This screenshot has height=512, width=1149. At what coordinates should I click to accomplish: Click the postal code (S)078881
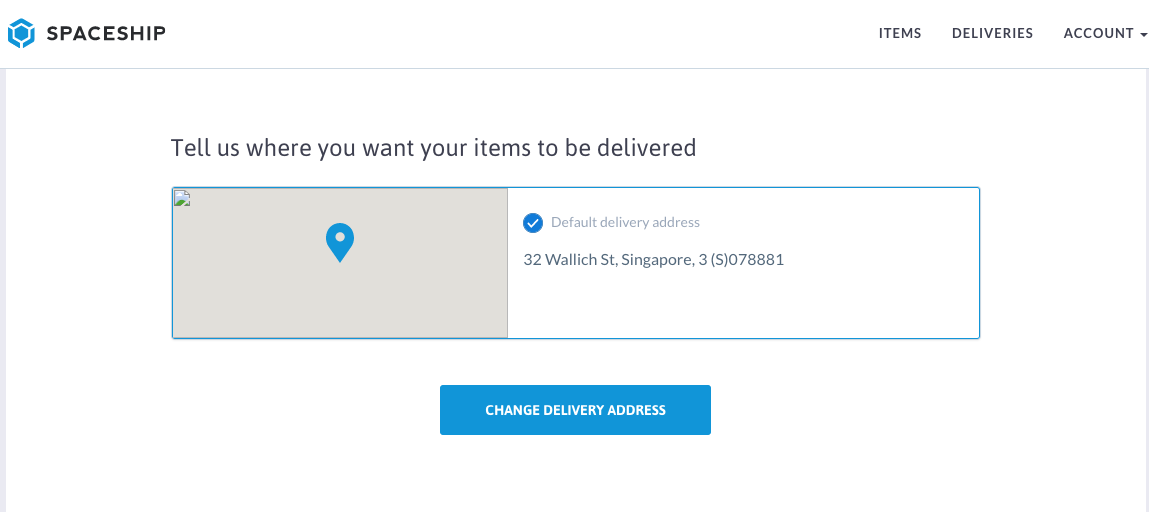[747, 260]
